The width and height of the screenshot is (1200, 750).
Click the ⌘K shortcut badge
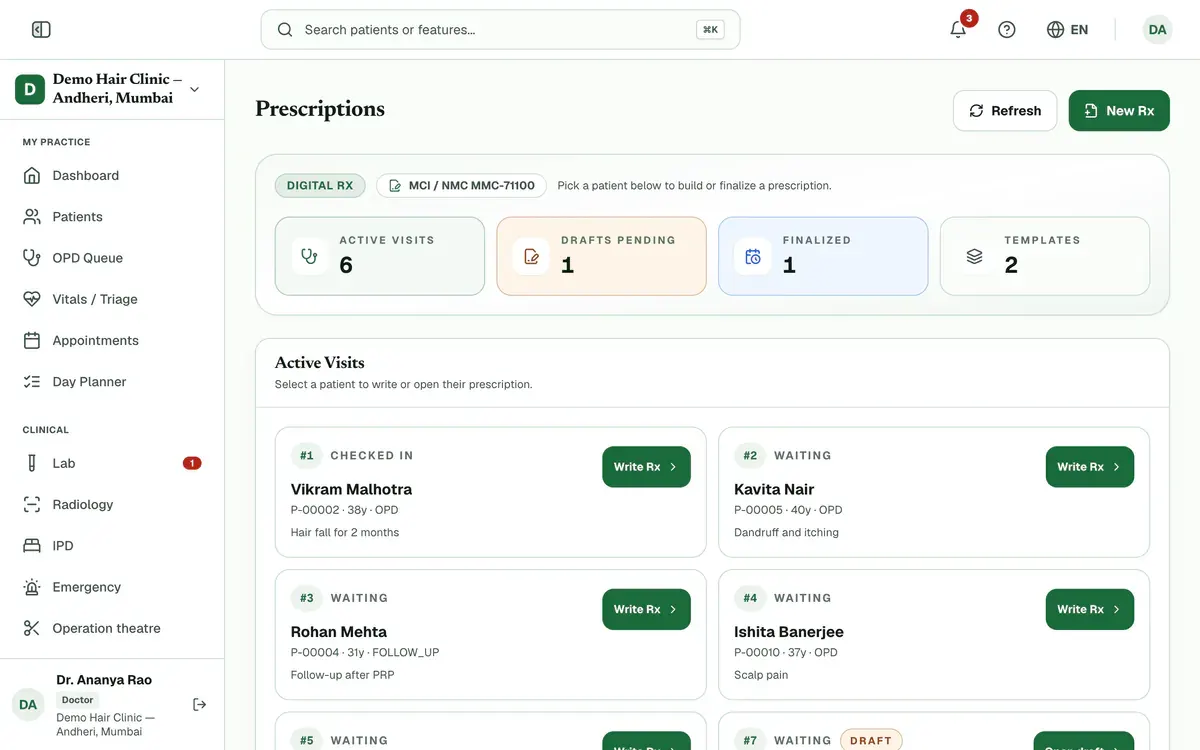coord(710,30)
